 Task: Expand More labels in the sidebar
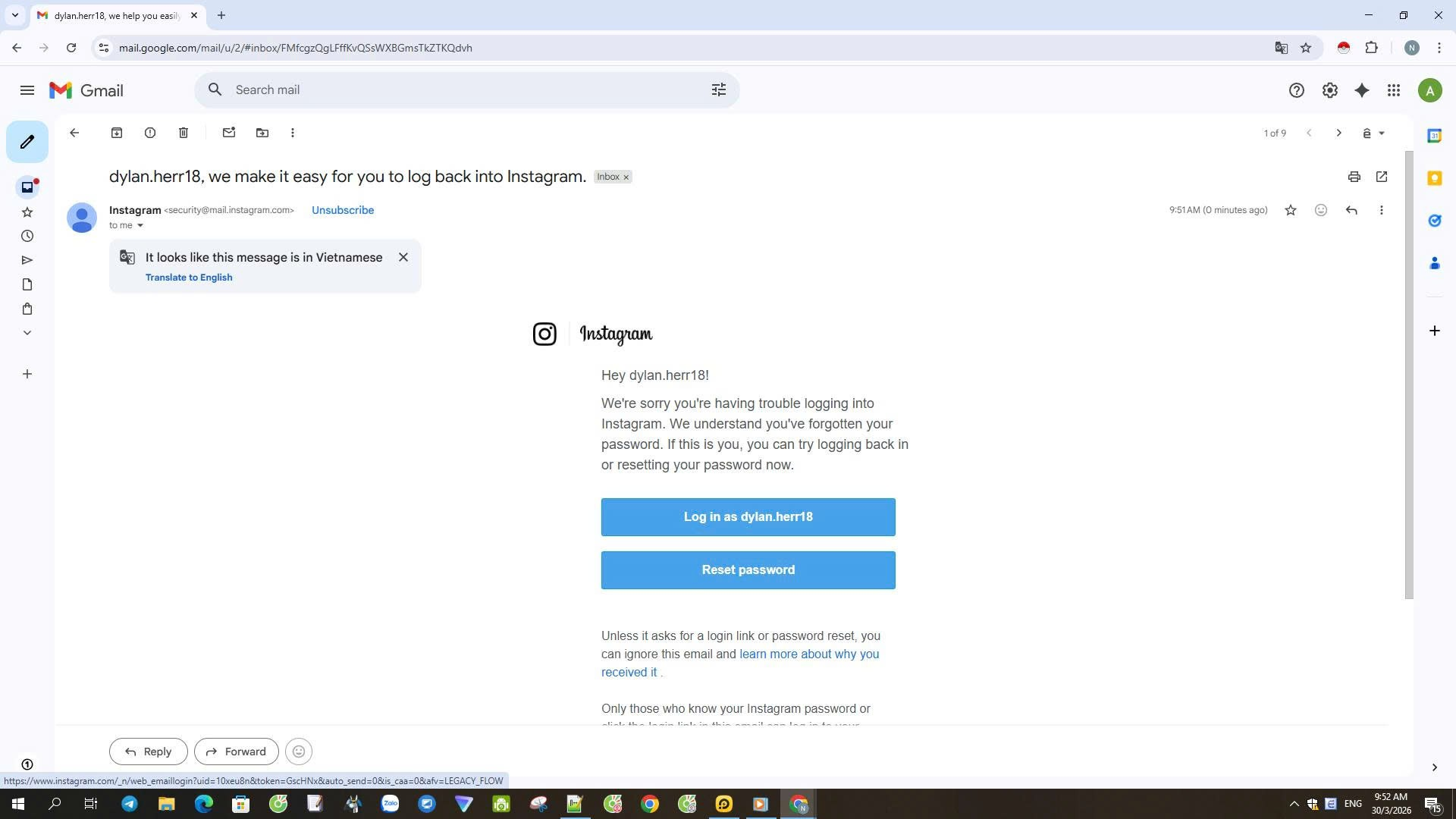coord(27,333)
